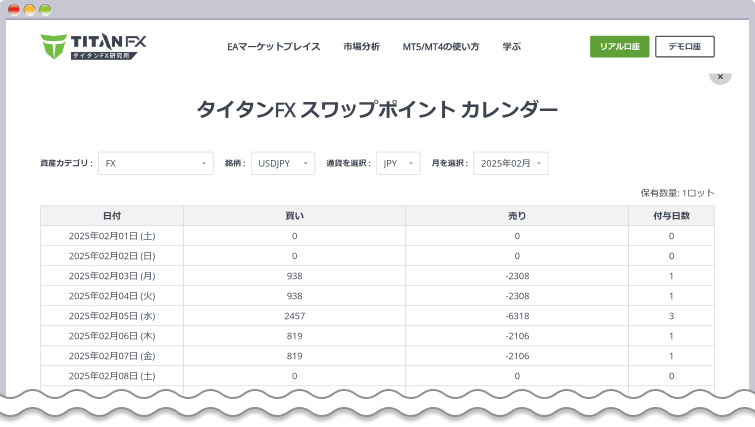The image size is (755, 427).
Task: Click buy value 2457 on Feb 5
Action: pos(295,316)
